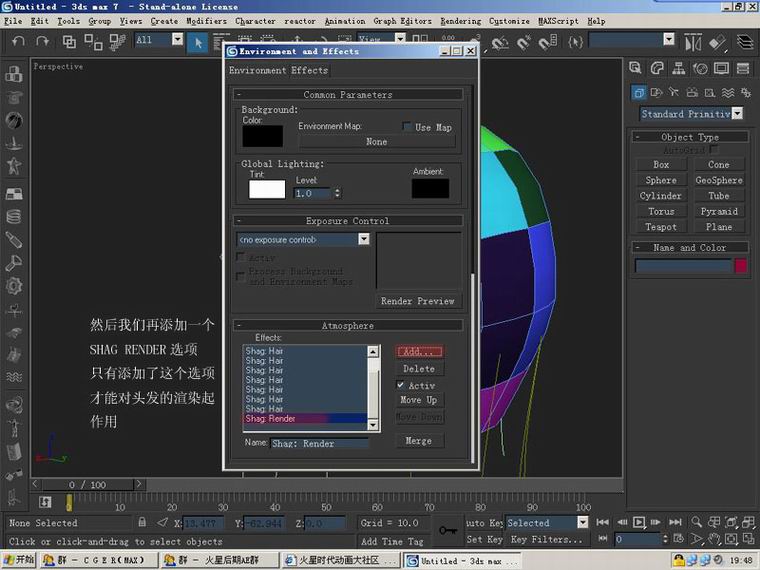
Task: Open the Modify command panel tab
Action: click(657, 68)
